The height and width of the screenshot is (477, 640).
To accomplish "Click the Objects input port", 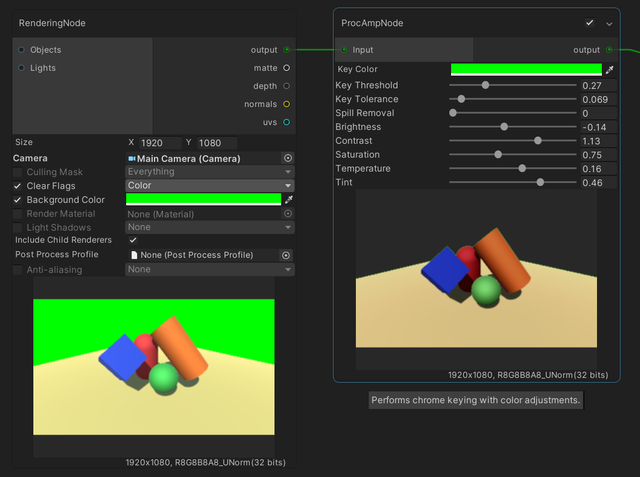I will 21,49.
